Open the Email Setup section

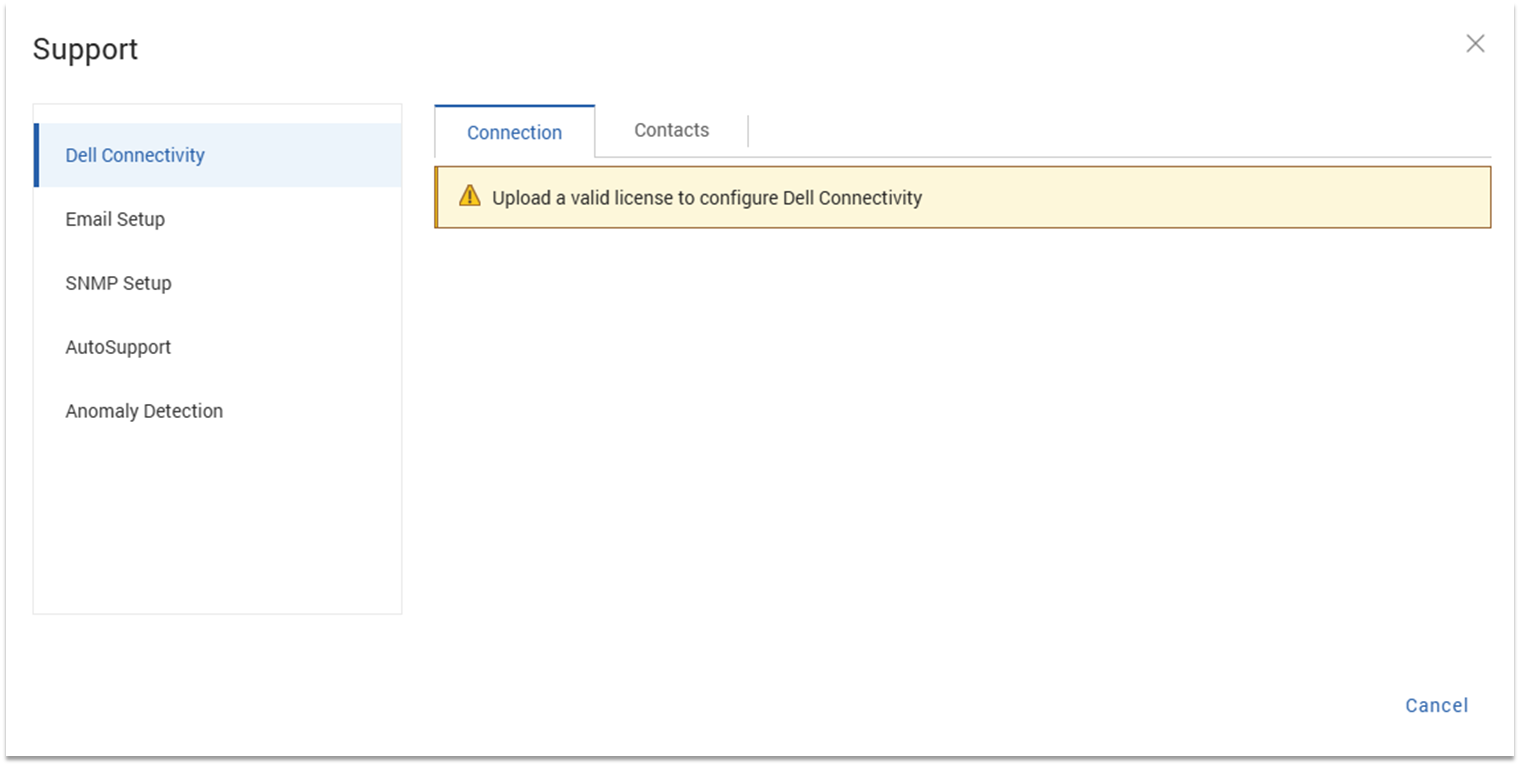tap(218, 219)
